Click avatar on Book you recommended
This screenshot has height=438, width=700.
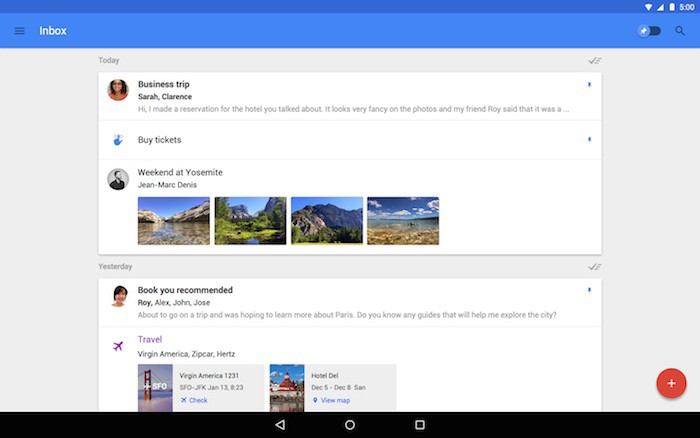pyautogui.click(x=119, y=296)
